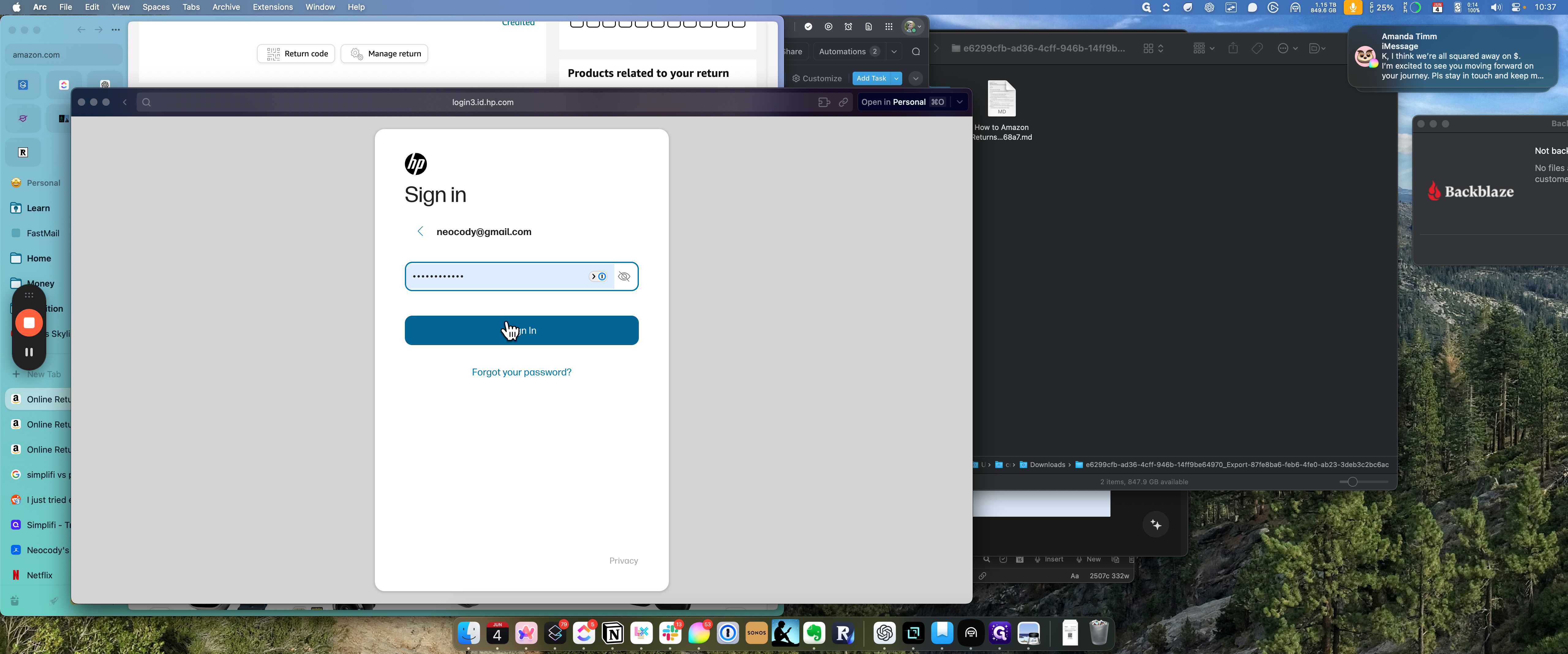The width and height of the screenshot is (1568, 654).
Task: Click the amazon.com URL bar in Arc
Action: click(64, 55)
